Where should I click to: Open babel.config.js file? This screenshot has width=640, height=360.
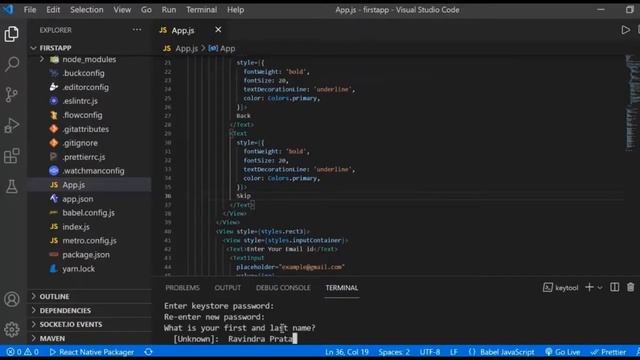click(90, 213)
